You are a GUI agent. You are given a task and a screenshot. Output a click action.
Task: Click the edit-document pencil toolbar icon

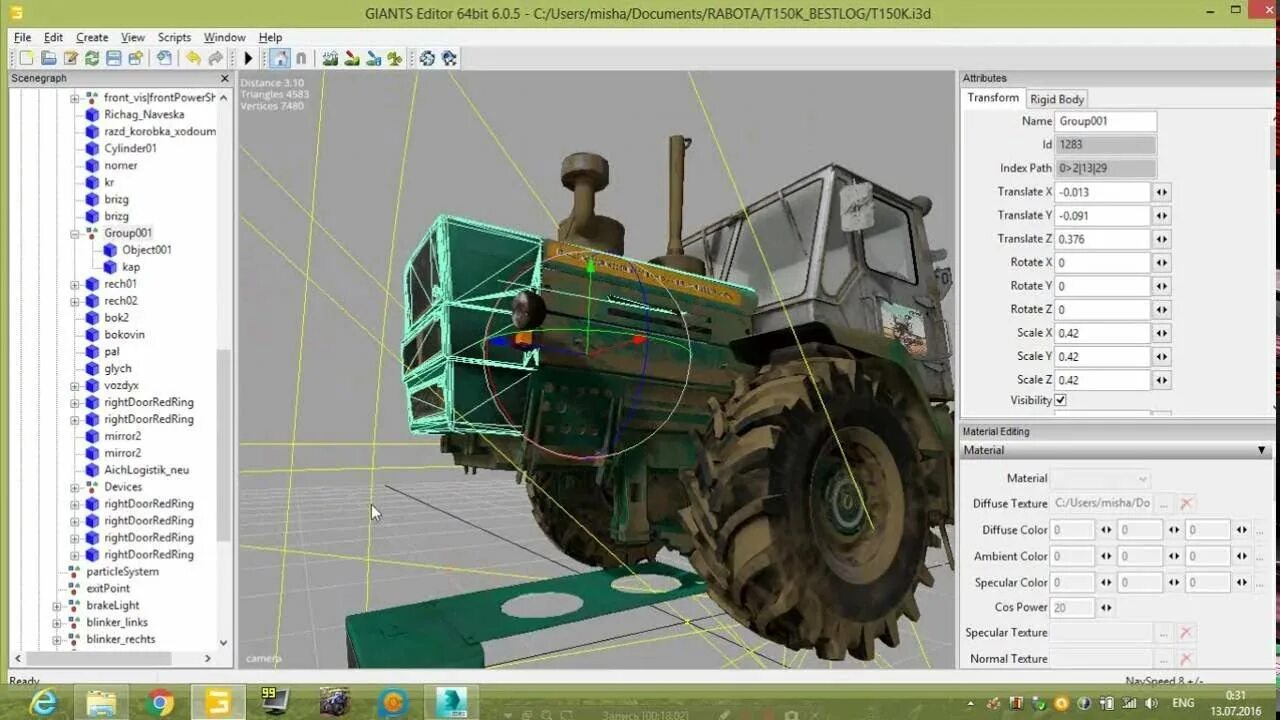pyautogui.click(x=70, y=59)
